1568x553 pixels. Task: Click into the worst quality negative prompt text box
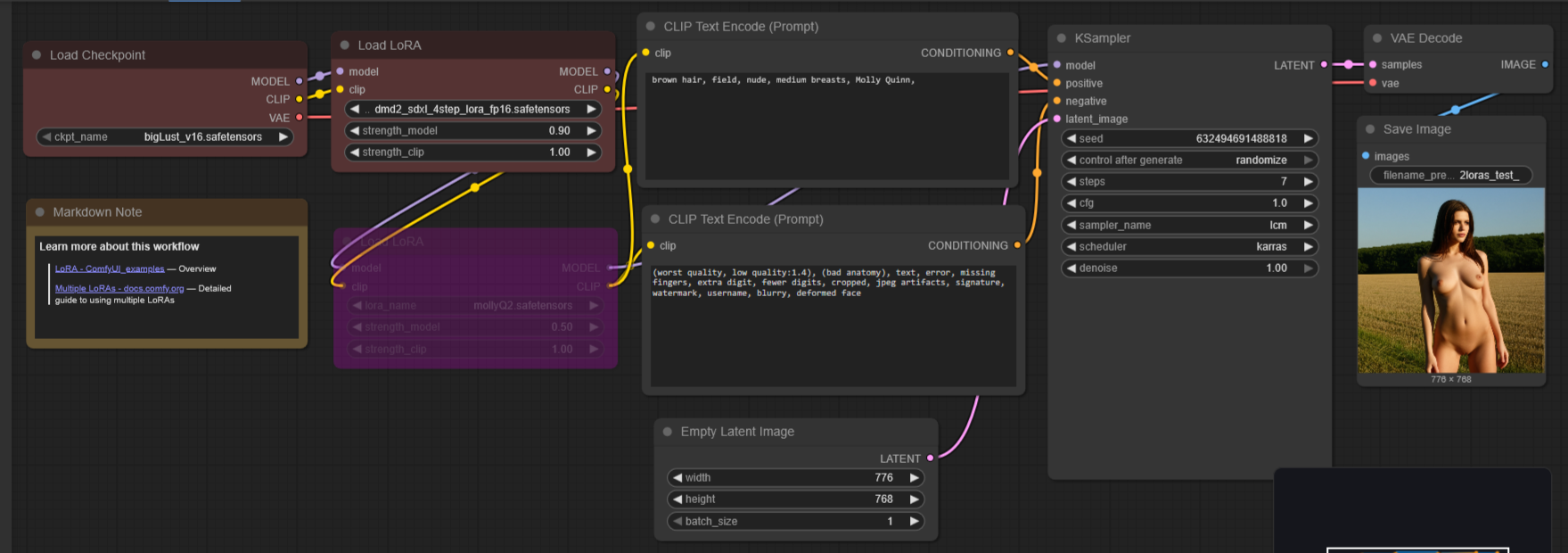click(x=833, y=326)
